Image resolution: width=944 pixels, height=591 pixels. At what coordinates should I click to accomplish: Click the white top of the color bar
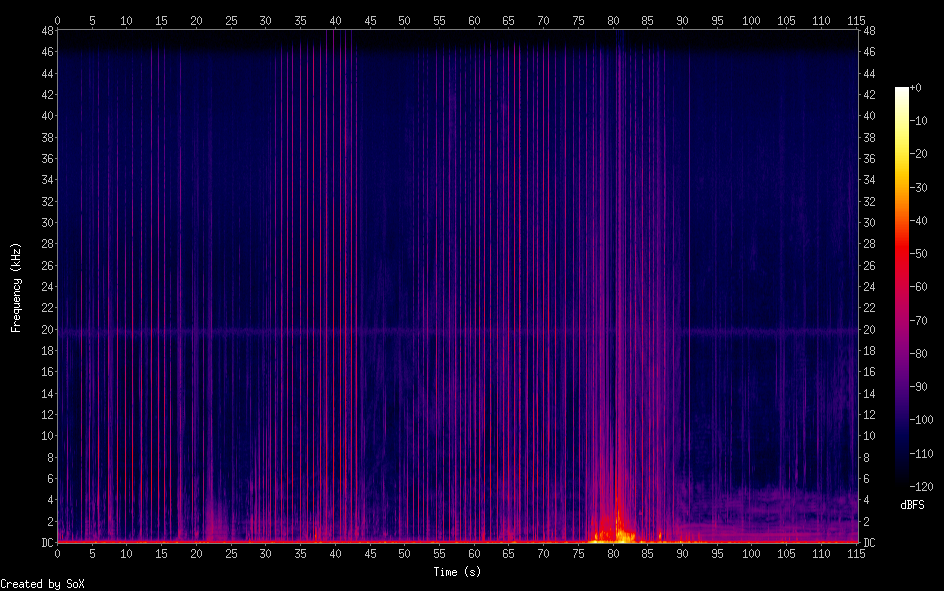click(902, 92)
